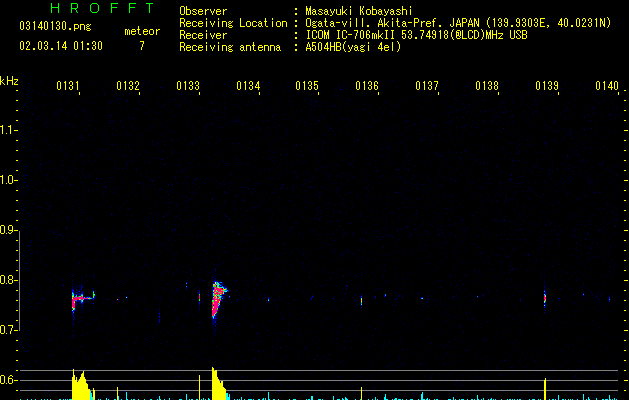Click the 0131 time axis marker

(x=68, y=86)
